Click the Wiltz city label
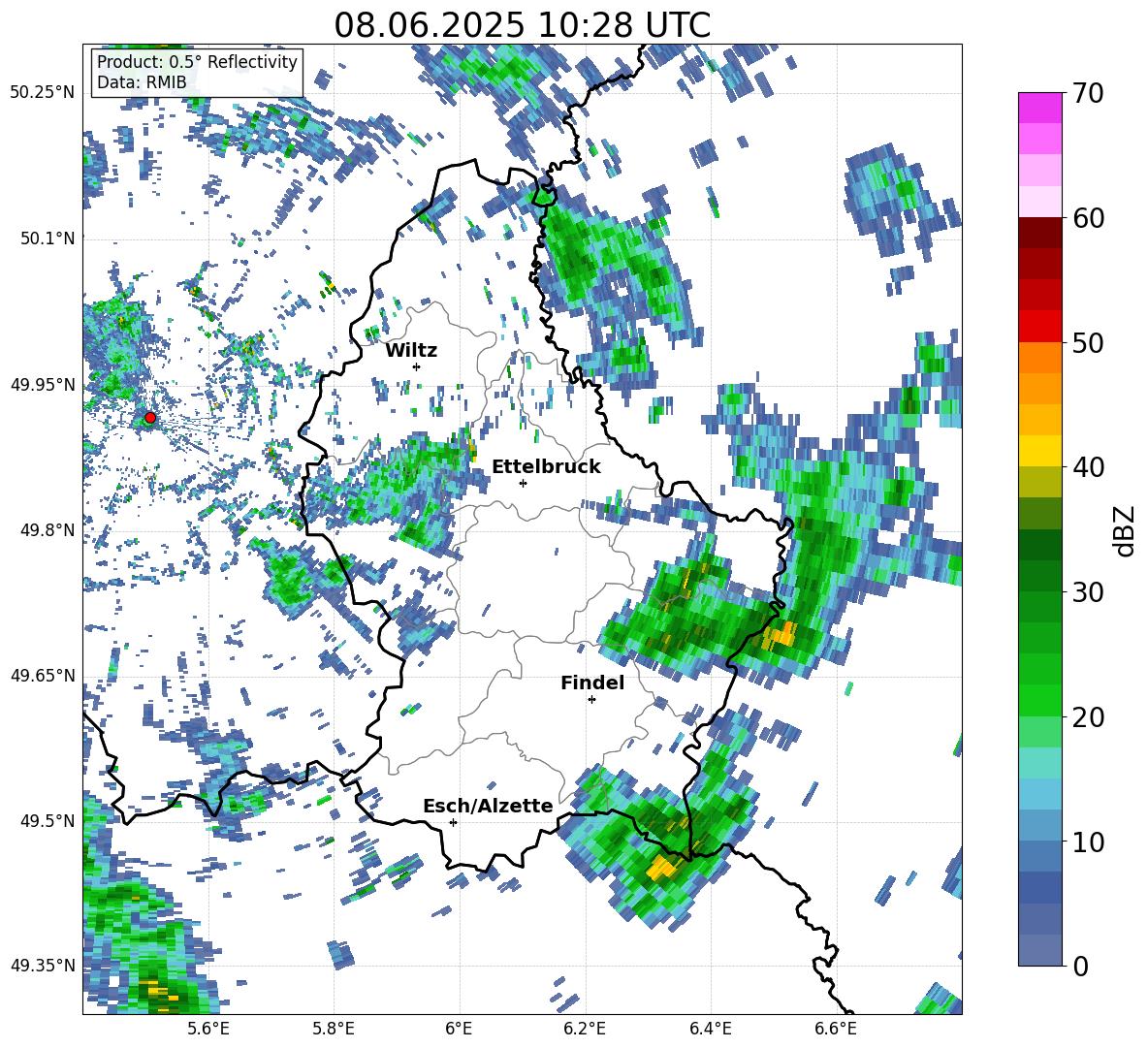The width and height of the screenshot is (1148, 1048). click(x=411, y=350)
